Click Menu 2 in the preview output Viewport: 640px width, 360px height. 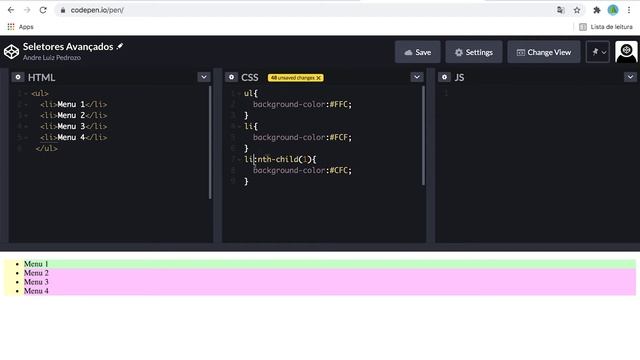(x=36, y=273)
